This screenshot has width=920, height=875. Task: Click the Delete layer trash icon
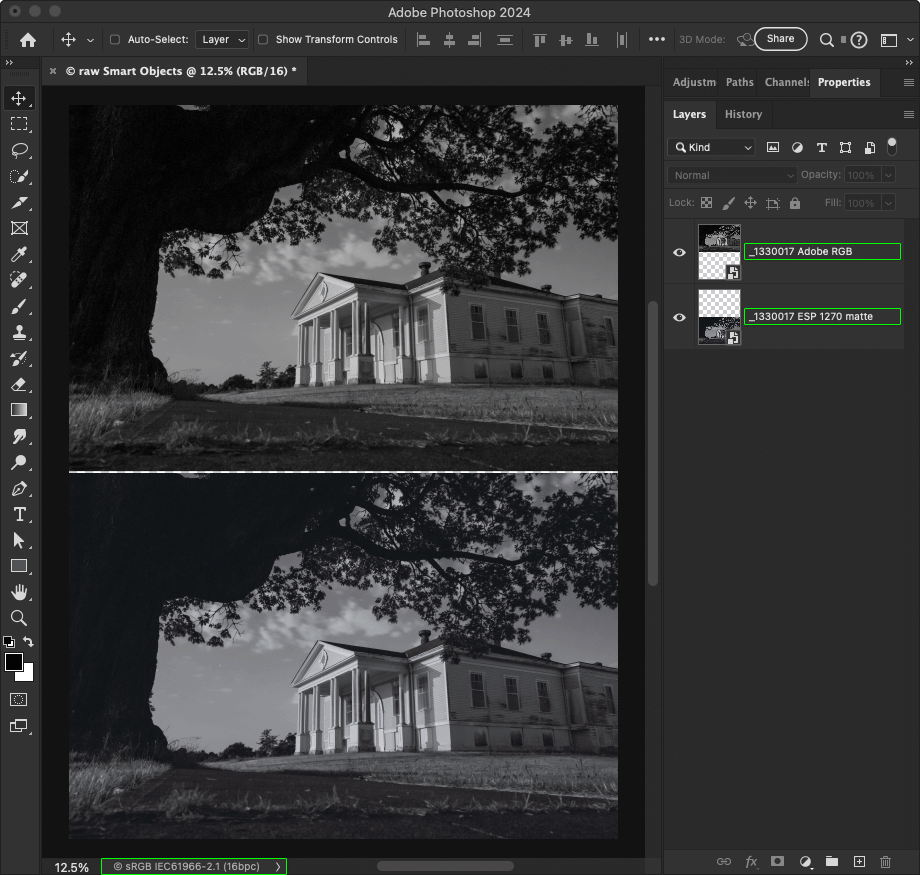click(885, 862)
